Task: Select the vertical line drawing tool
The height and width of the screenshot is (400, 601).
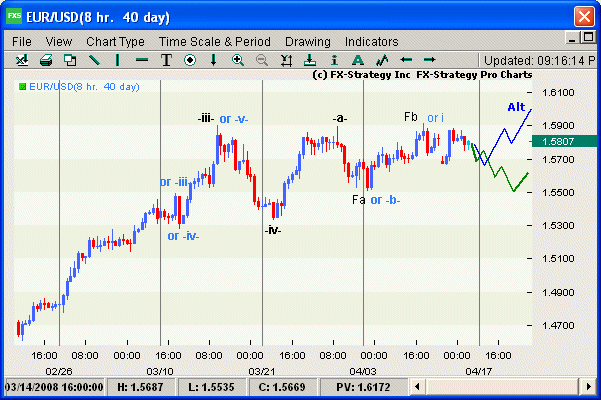Action: click(118, 60)
